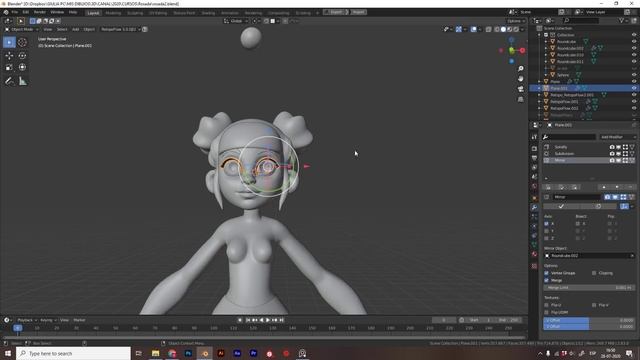
Task: Jump to timeline start frame
Action: (248, 320)
